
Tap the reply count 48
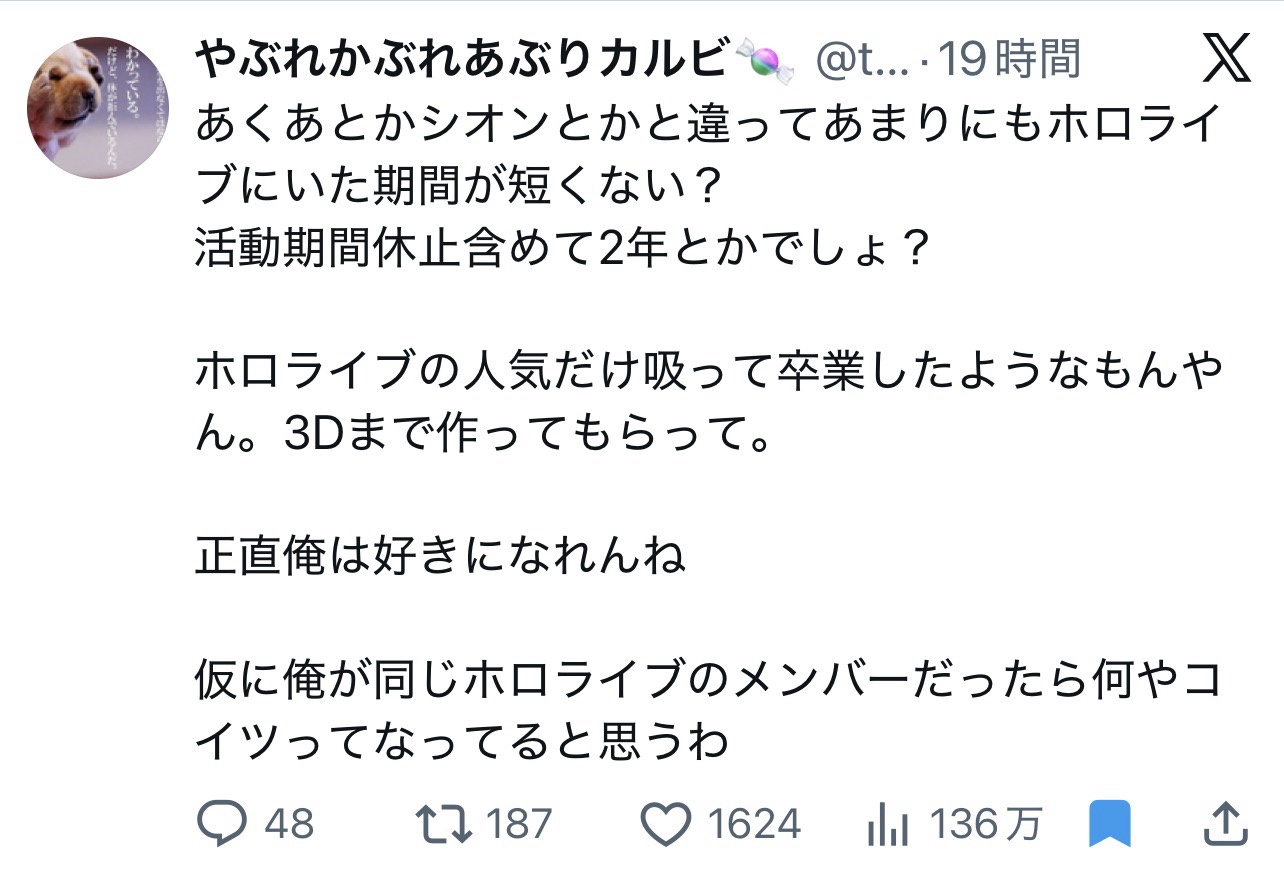(x=290, y=825)
